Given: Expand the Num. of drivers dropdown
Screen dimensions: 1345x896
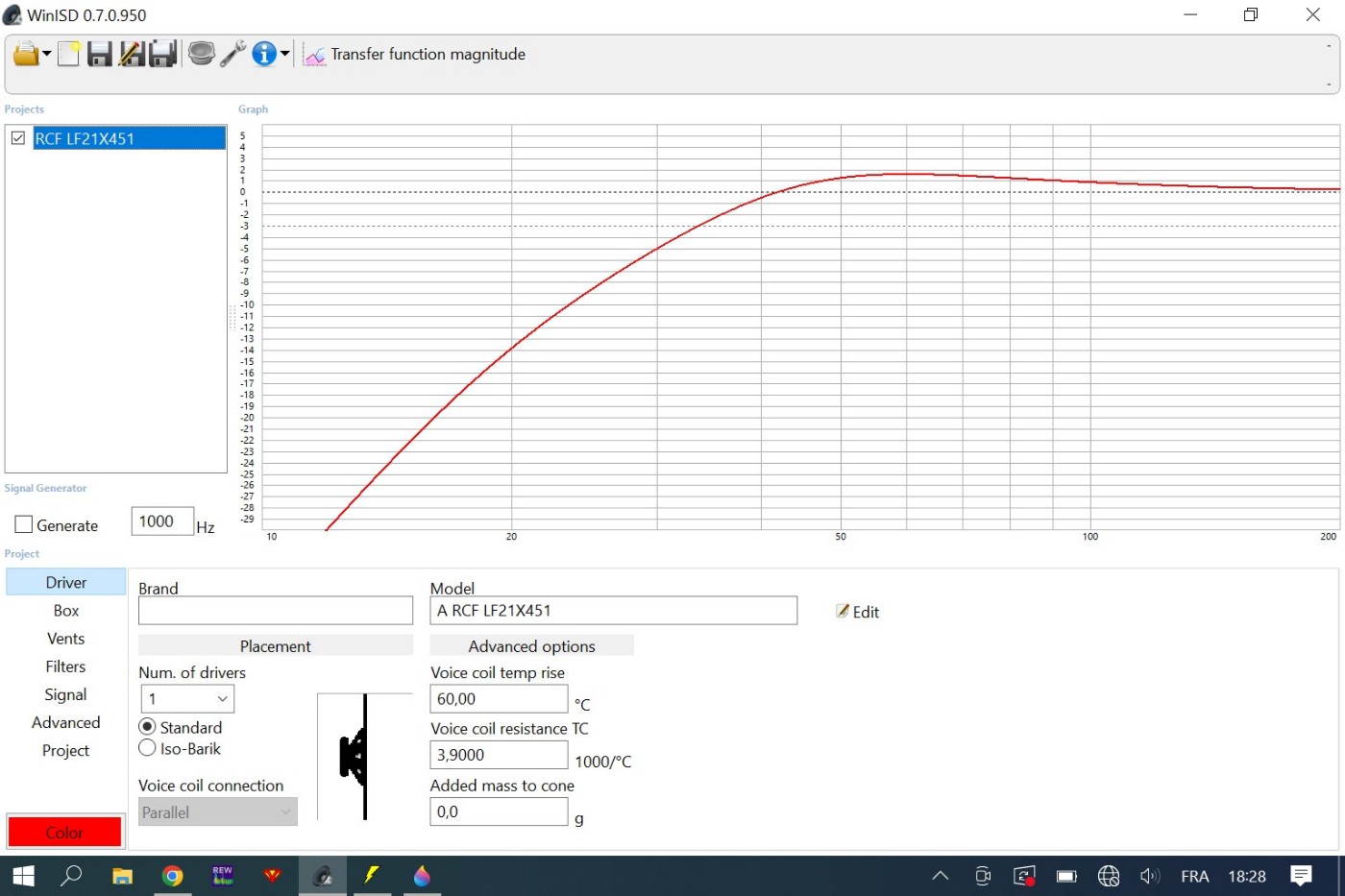Looking at the screenshot, I should pyautogui.click(x=187, y=699).
